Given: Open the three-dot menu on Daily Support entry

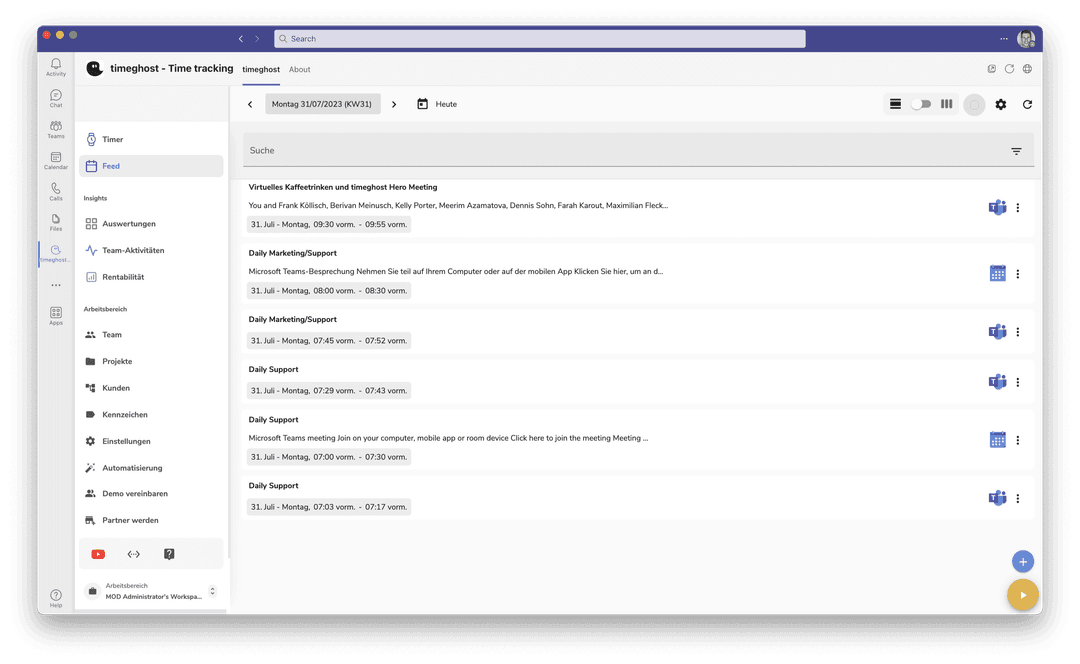Looking at the screenshot, I should (x=1018, y=381).
